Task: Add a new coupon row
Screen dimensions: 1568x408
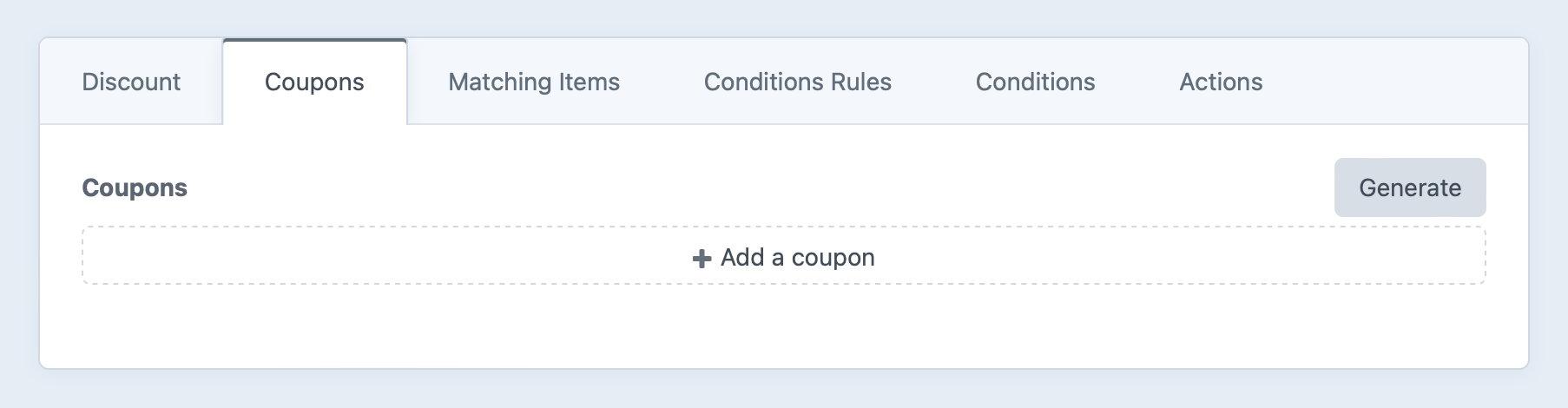Action: (783, 257)
